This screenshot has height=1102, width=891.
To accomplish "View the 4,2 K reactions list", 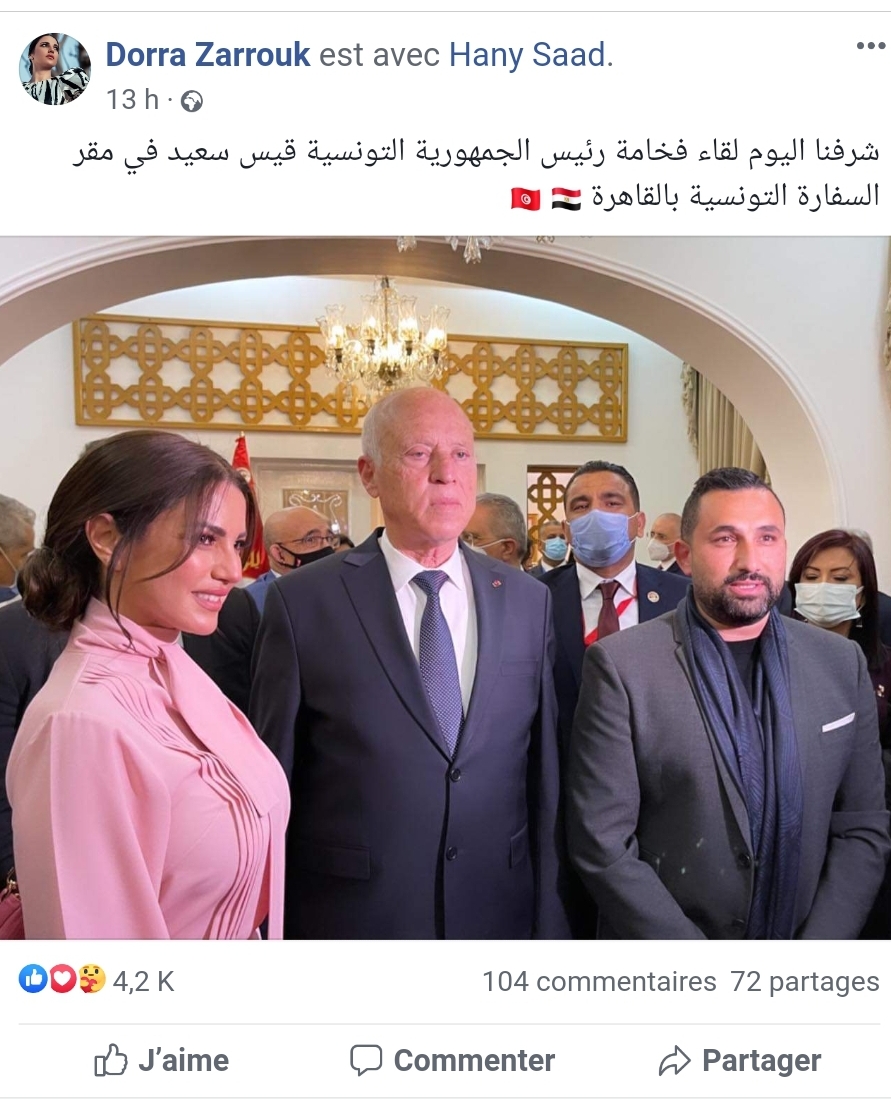I will (143, 981).
